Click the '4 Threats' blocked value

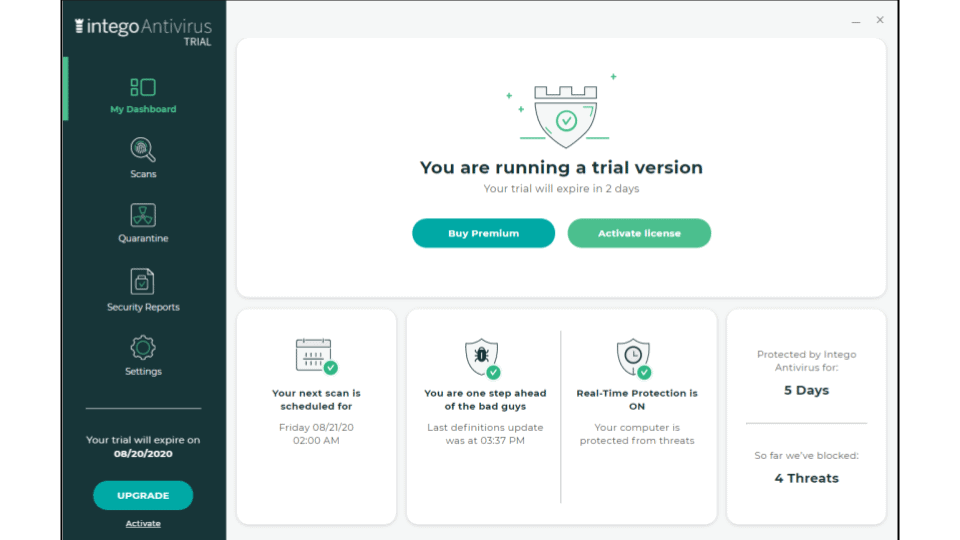(x=806, y=478)
